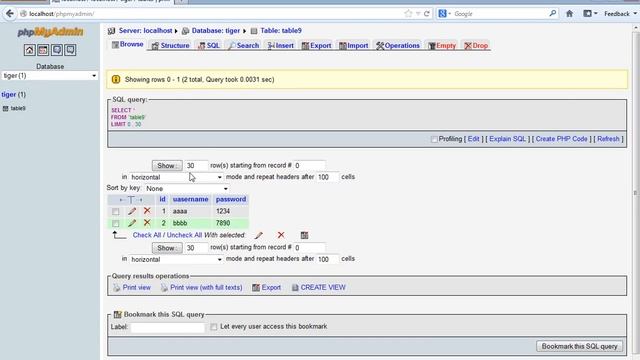
Task: Click the phpMyAdmin Home icon
Action: click(29, 50)
